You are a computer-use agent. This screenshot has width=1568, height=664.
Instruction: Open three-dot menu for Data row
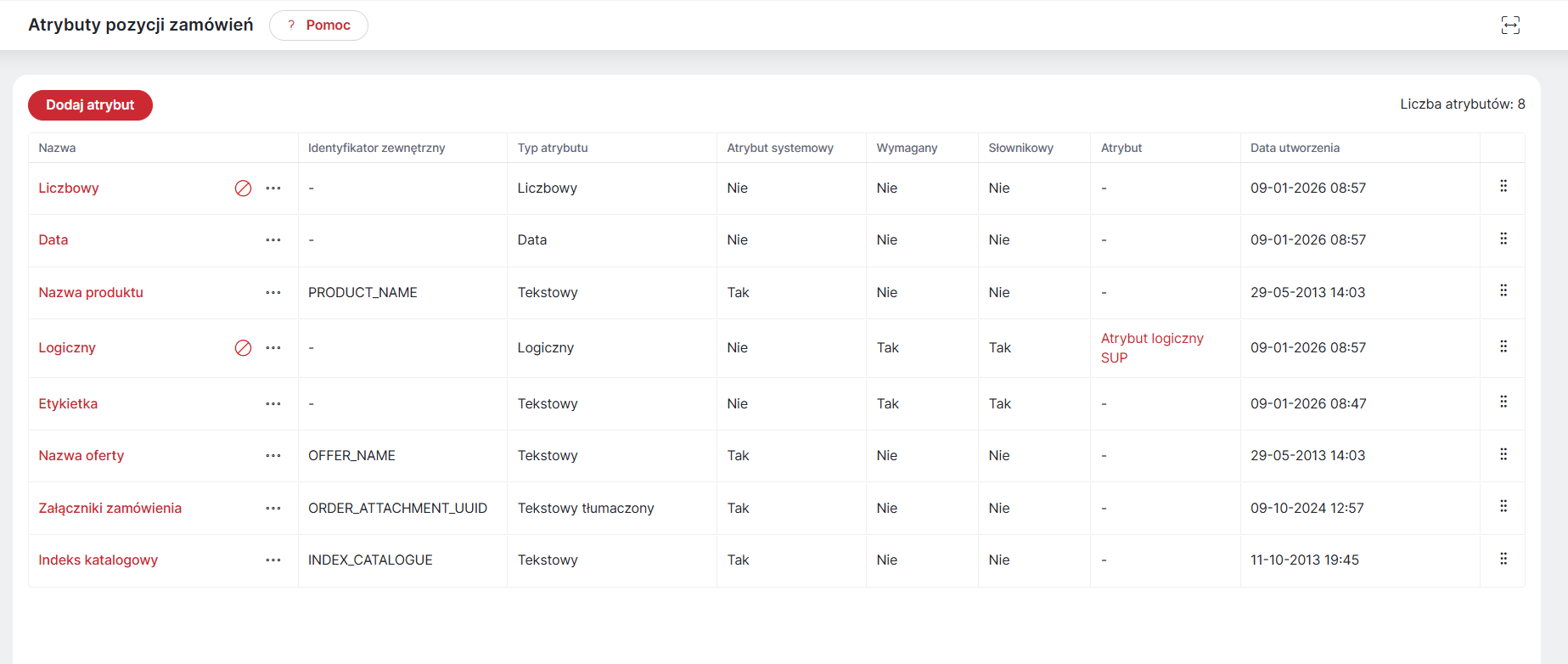(273, 240)
